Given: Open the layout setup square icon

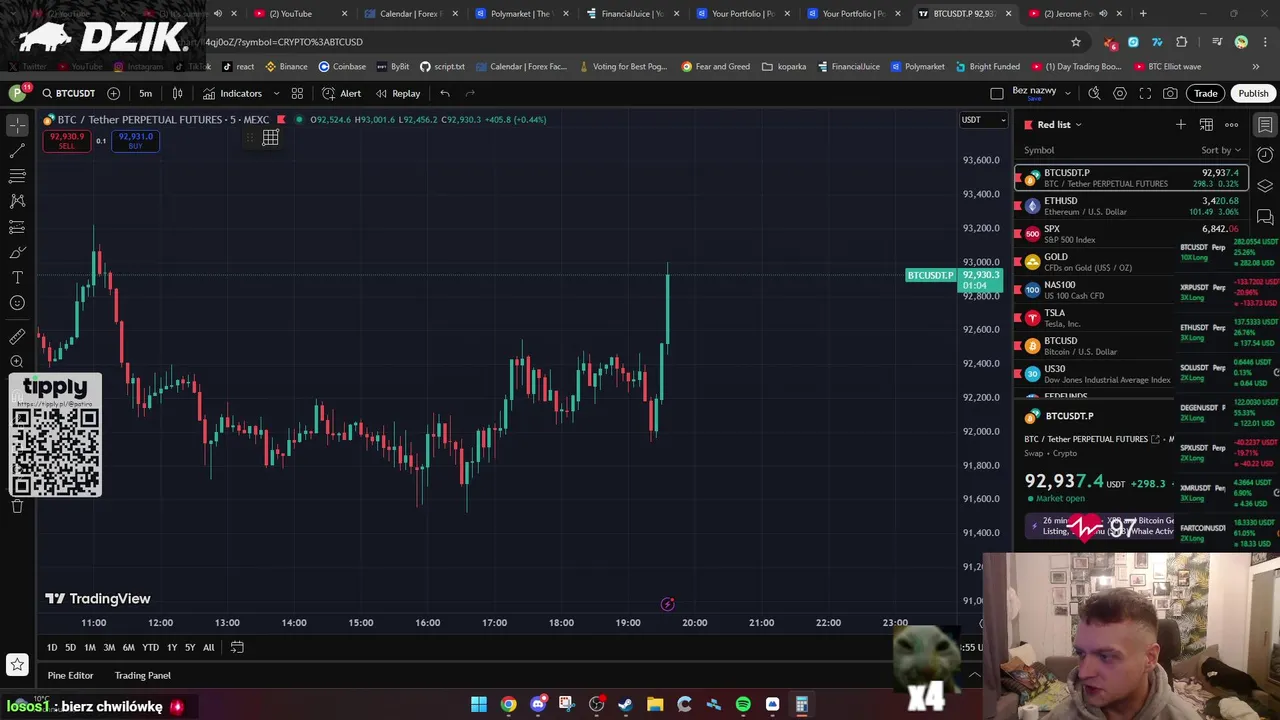Looking at the screenshot, I should [997, 93].
